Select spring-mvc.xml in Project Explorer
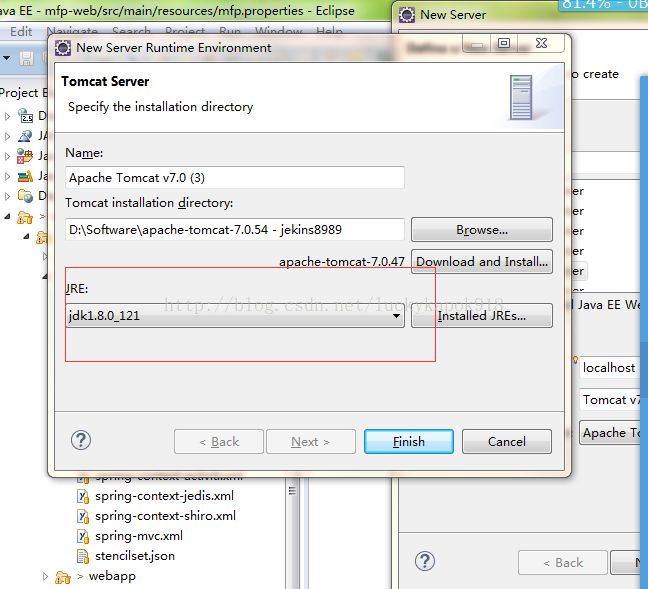 coord(139,536)
